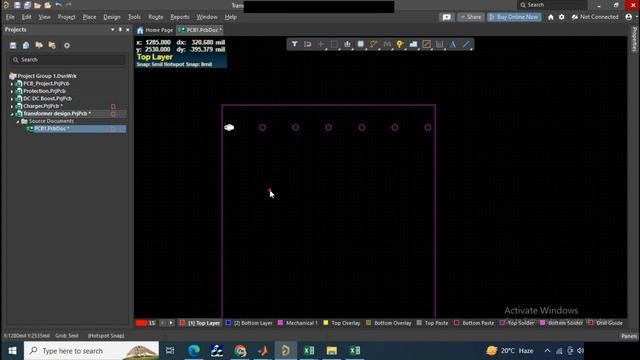Open the Design menu
The width and height of the screenshot is (640, 360).
(x=112, y=17)
